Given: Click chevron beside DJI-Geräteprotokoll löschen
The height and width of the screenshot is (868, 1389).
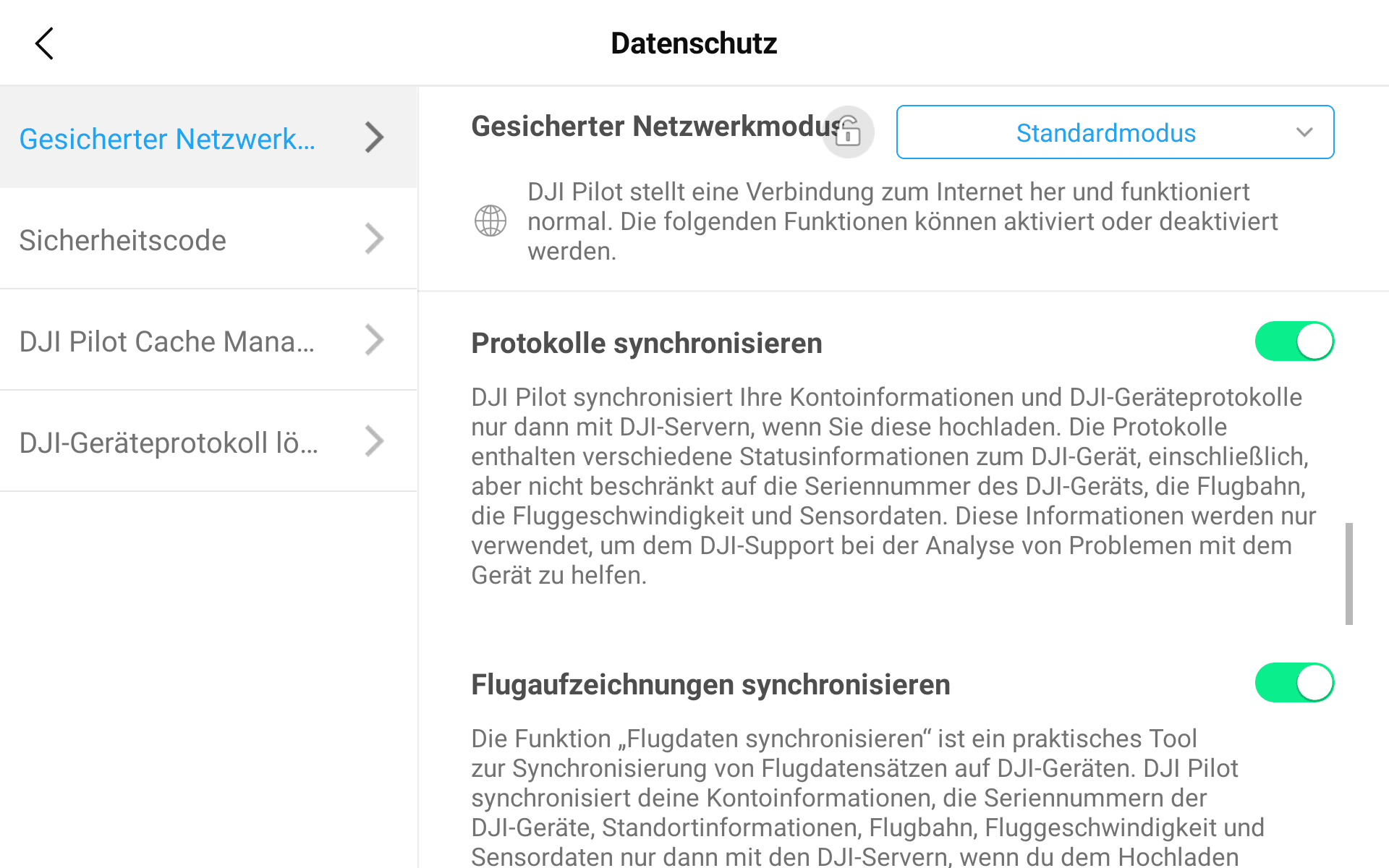Looking at the screenshot, I should coord(374,441).
